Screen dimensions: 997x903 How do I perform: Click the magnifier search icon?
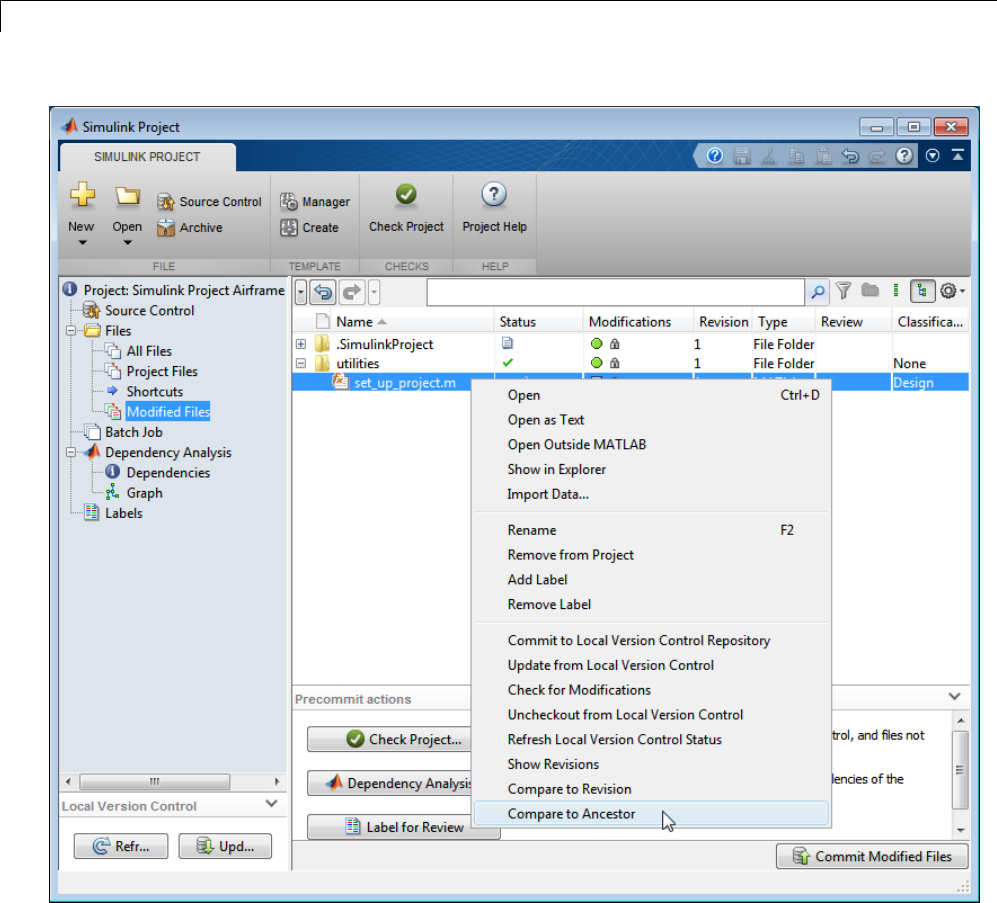pyautogui.click(x=818, y=292)
